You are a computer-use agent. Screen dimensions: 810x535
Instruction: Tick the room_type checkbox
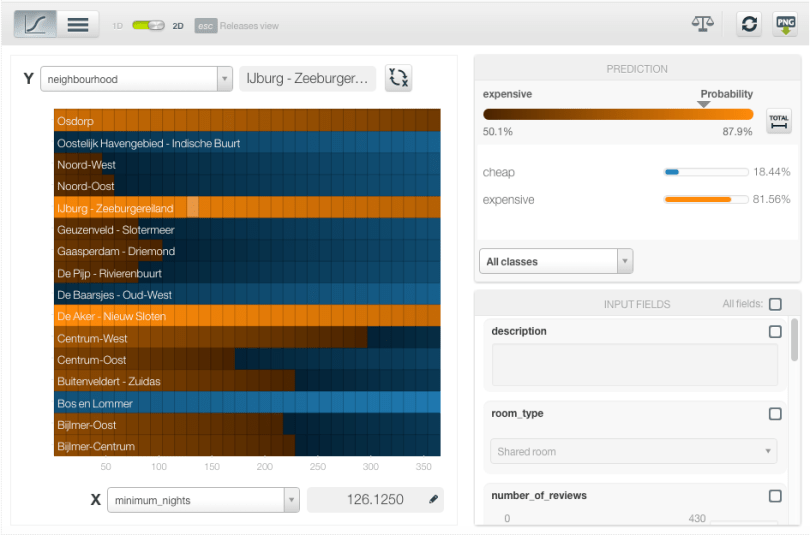pyautogui.click(x=775, y=414)
